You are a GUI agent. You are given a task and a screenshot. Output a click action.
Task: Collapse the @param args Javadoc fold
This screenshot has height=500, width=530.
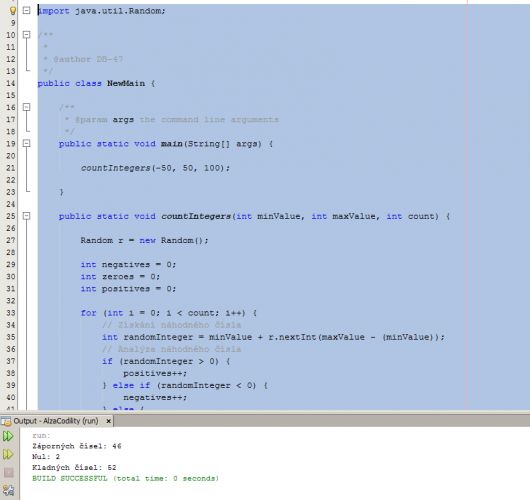pos(26,107)
